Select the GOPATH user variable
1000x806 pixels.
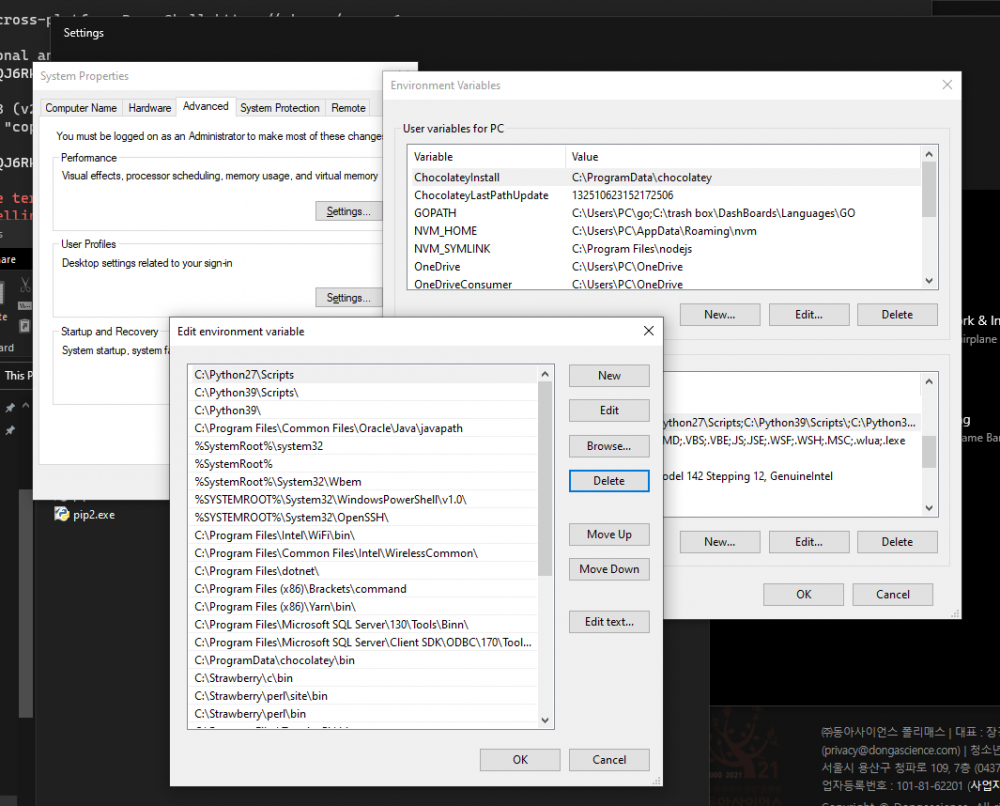(665, 213)
